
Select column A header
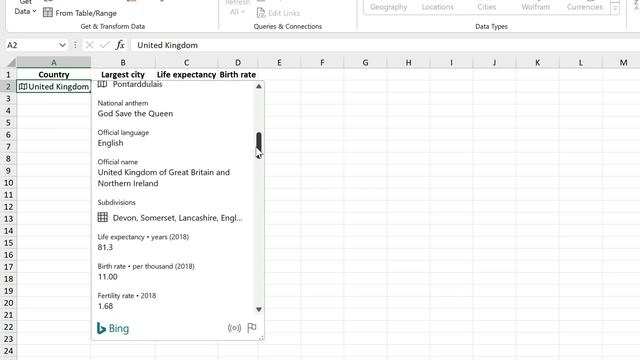(53, 62)
